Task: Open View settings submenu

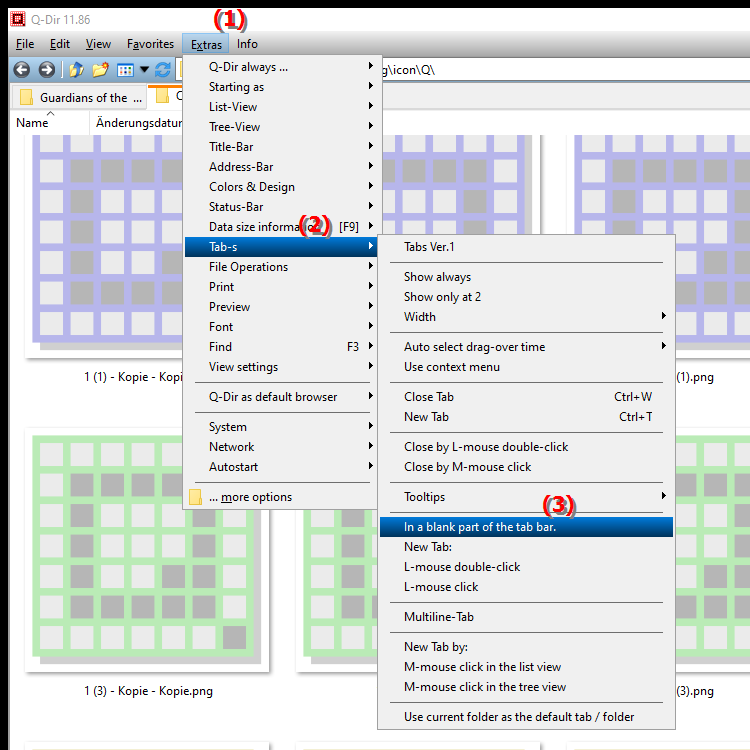Action: 281,367
